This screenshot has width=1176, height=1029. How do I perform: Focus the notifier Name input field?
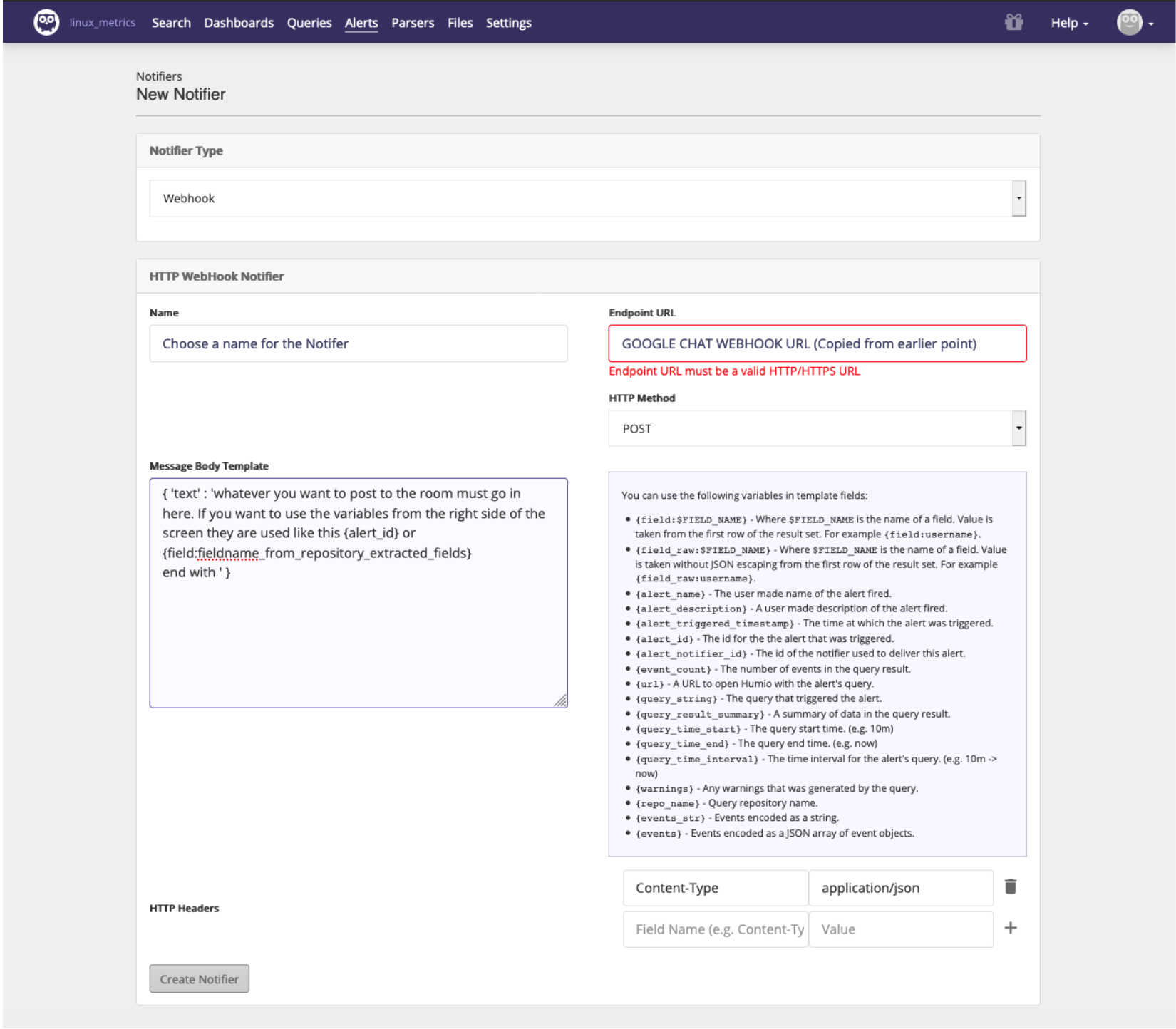358,343
